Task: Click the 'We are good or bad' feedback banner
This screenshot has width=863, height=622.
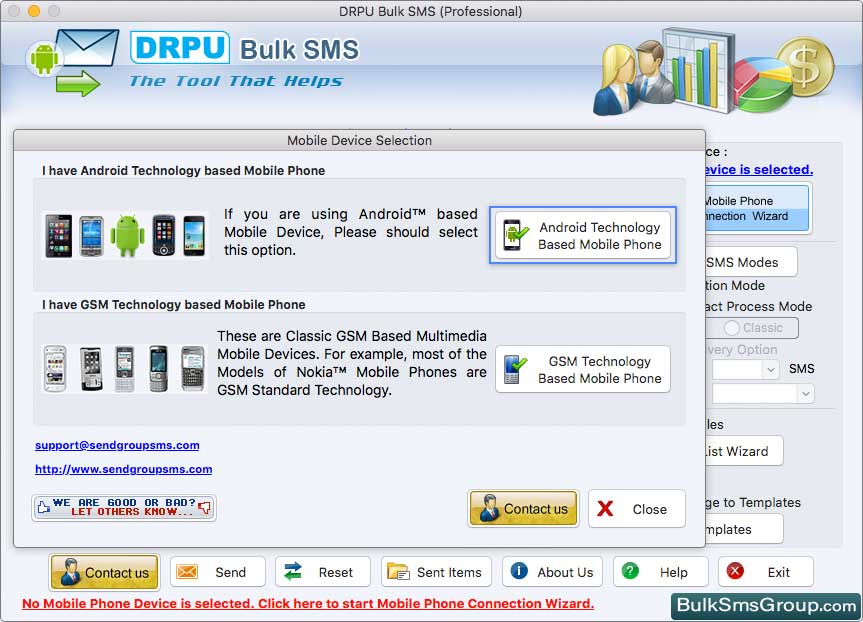Action: coord(124,508)
